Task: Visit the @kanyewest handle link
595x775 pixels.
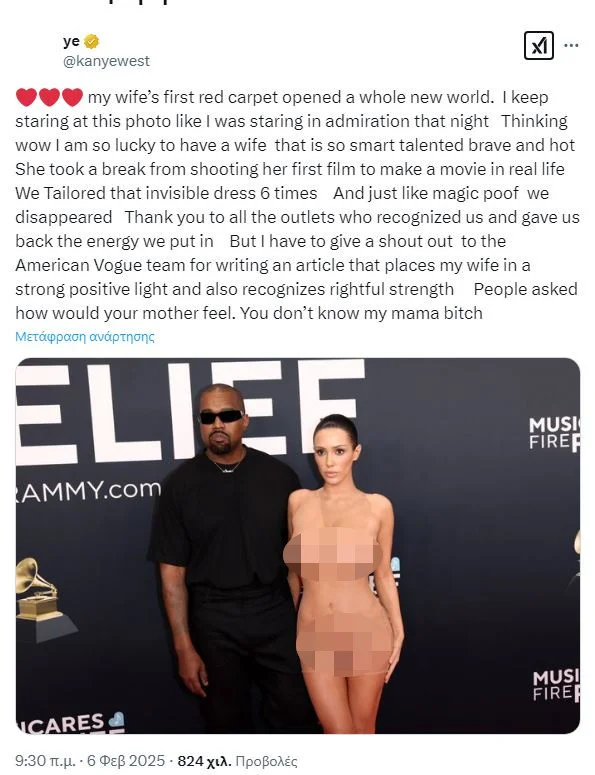Action: pyautogui.click(x=106, y=61)
